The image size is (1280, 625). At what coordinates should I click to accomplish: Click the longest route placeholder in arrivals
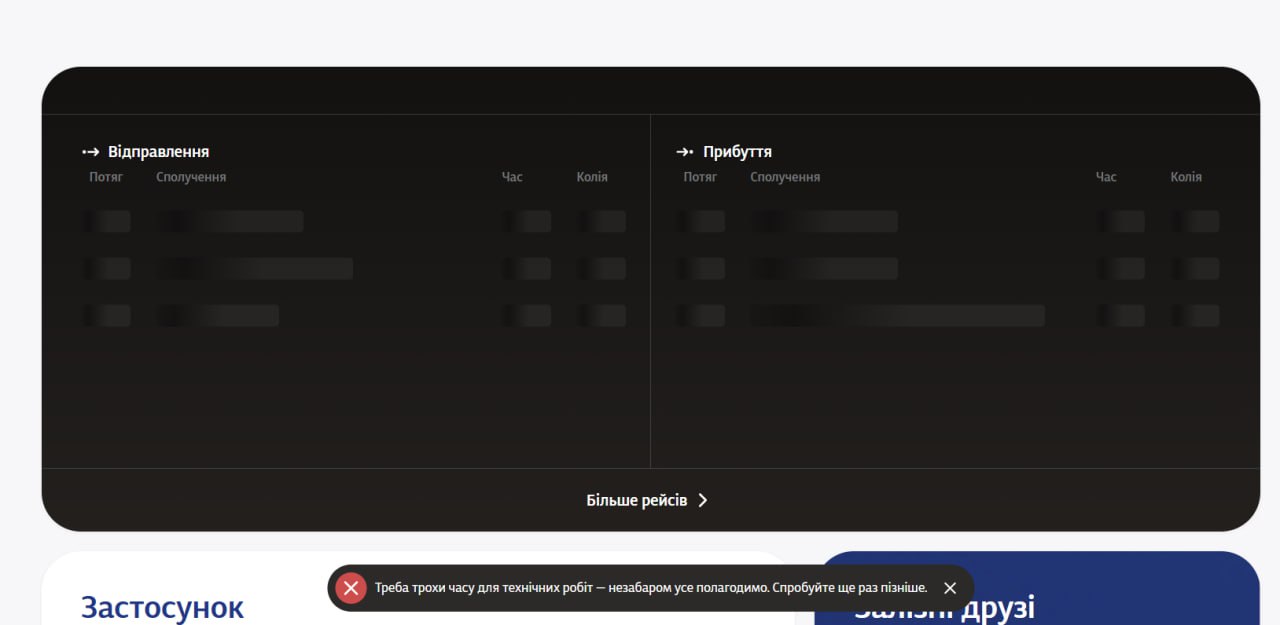[x=897, y=316]
